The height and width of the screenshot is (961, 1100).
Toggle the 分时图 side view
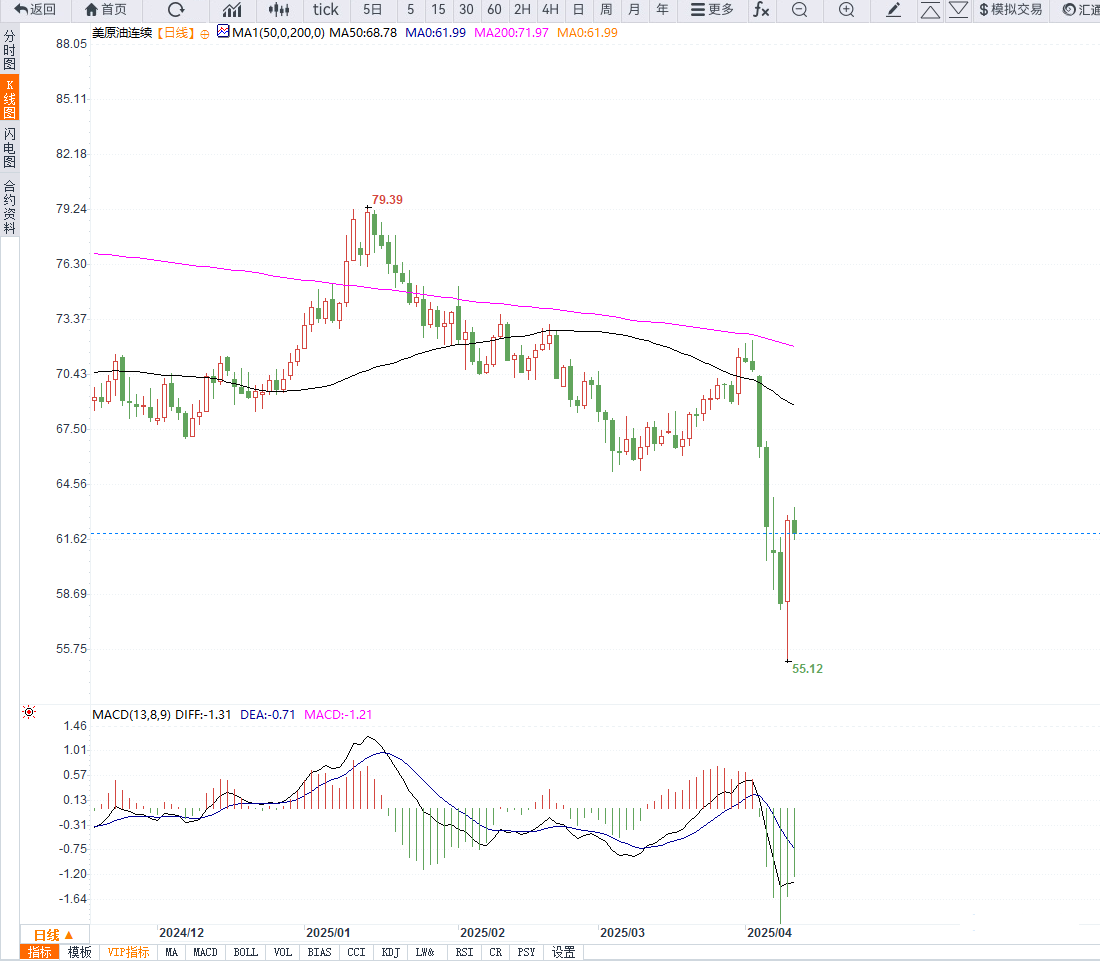pos(9,49)
